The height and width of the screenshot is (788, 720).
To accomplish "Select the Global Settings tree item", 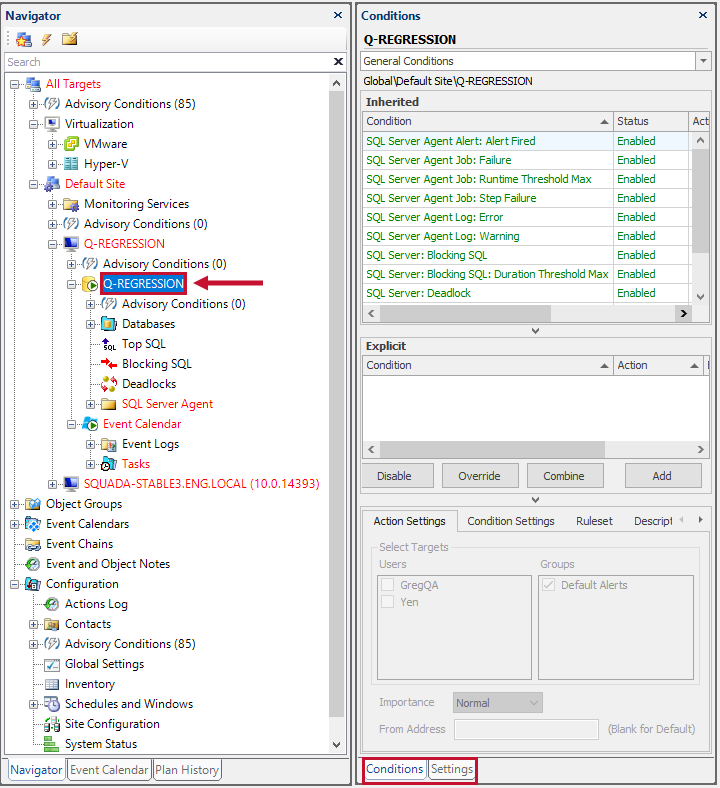I will click(105, 664).
